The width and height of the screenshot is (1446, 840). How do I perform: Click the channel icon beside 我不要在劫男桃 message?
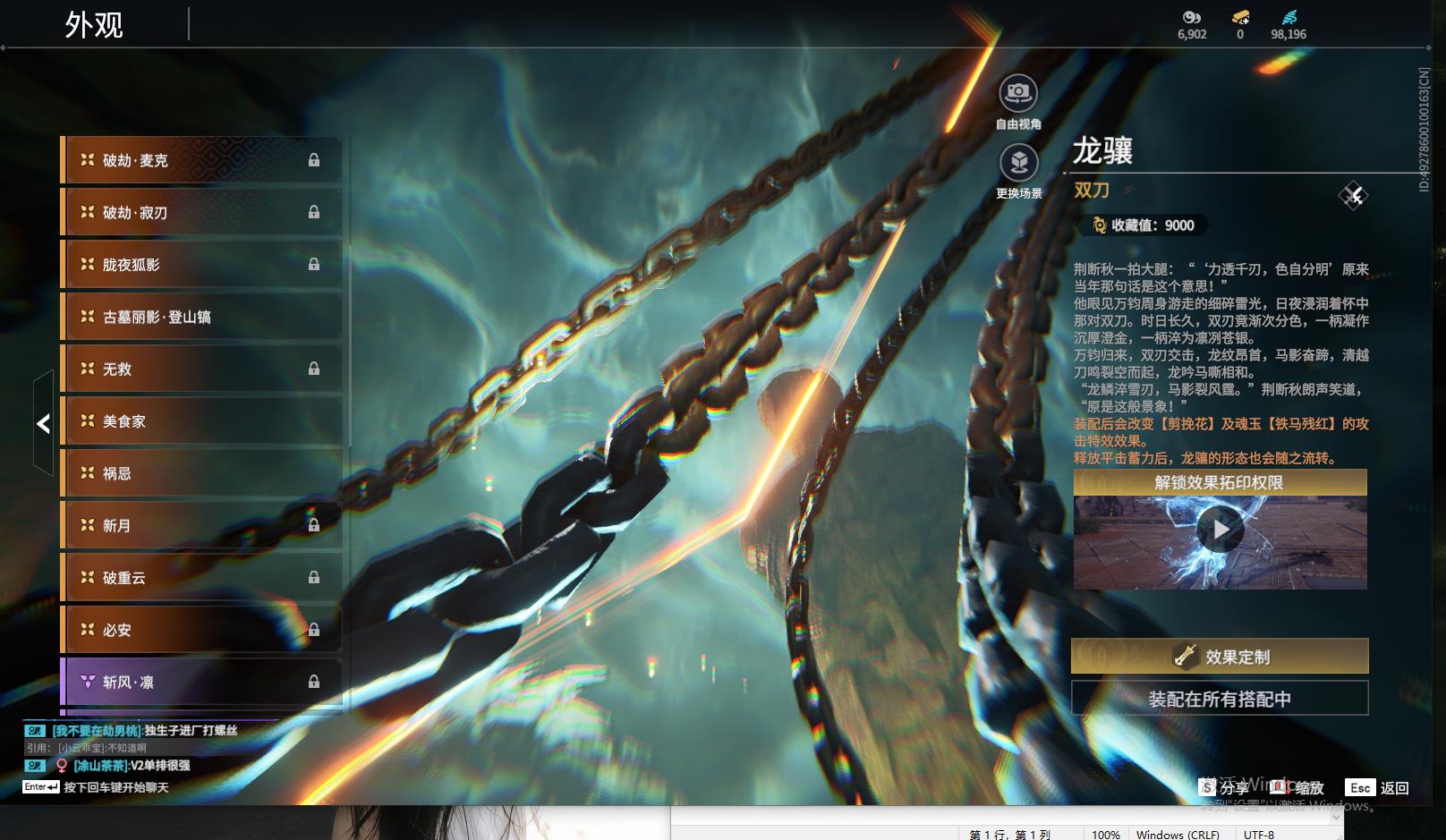click(x=35, y=731)
